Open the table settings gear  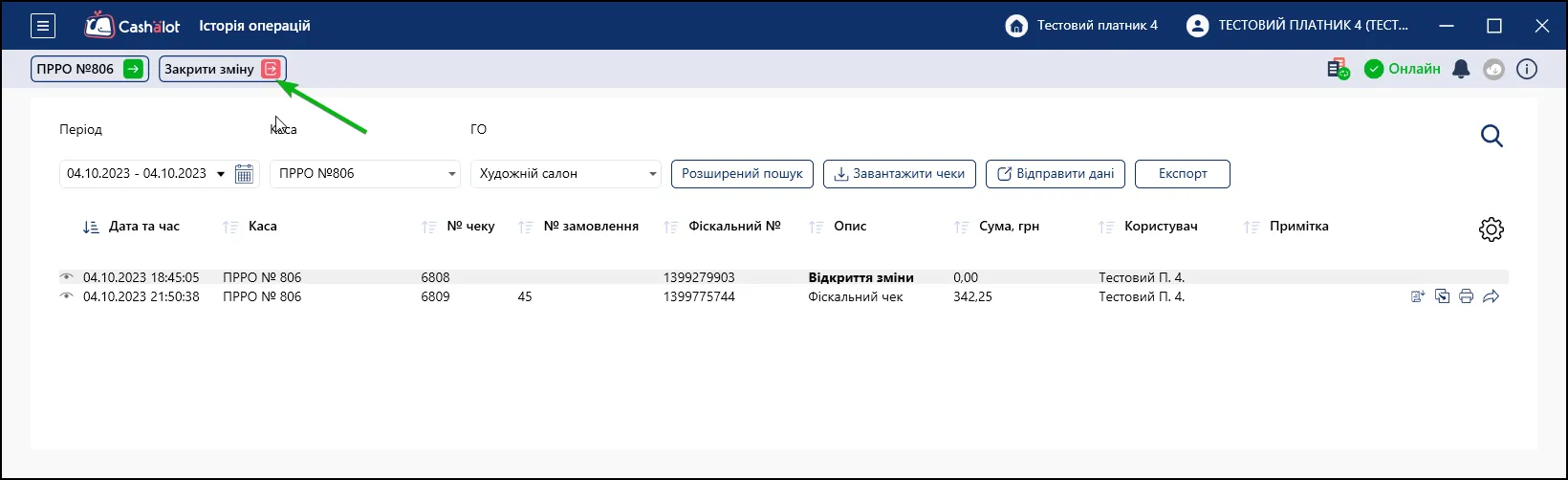pyautogui.click(x=1492, y=229)
